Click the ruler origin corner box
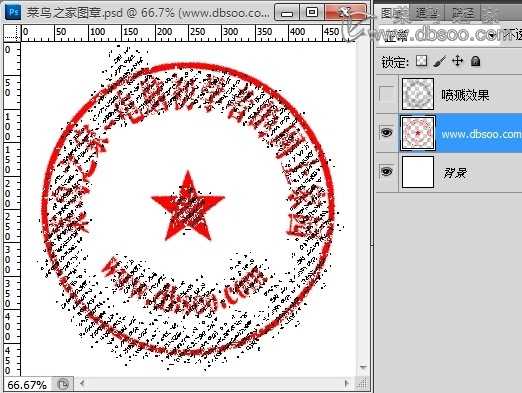Viewport: 522px width, 393px height. click(x=12, y=33)
